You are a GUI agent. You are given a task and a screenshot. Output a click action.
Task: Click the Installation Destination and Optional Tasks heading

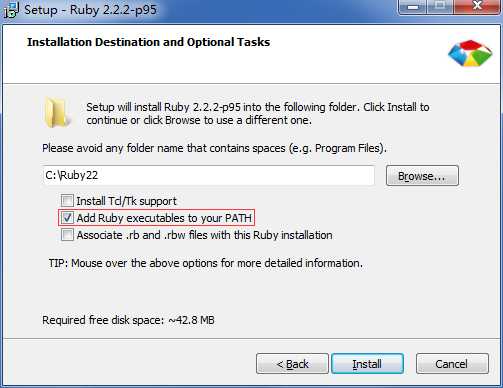149,42
